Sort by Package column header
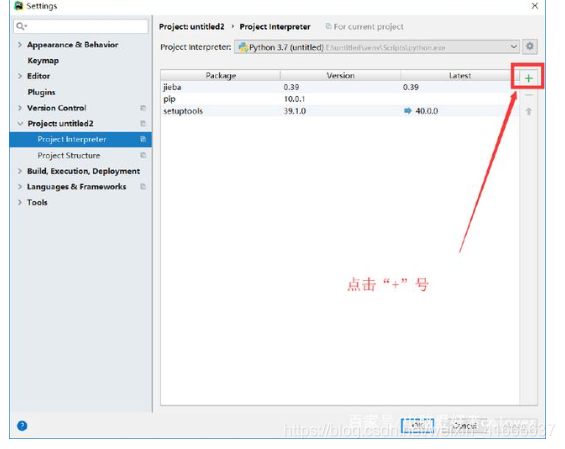565x449 pixels. [221, 75]
